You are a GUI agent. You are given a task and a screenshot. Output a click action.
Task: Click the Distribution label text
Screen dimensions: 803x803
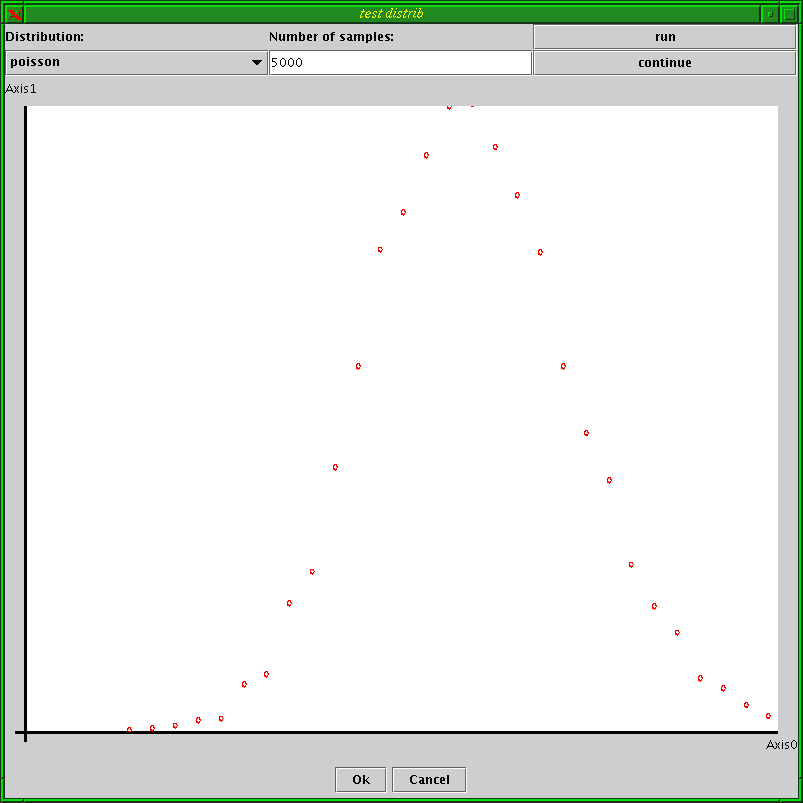click(45, 37)
